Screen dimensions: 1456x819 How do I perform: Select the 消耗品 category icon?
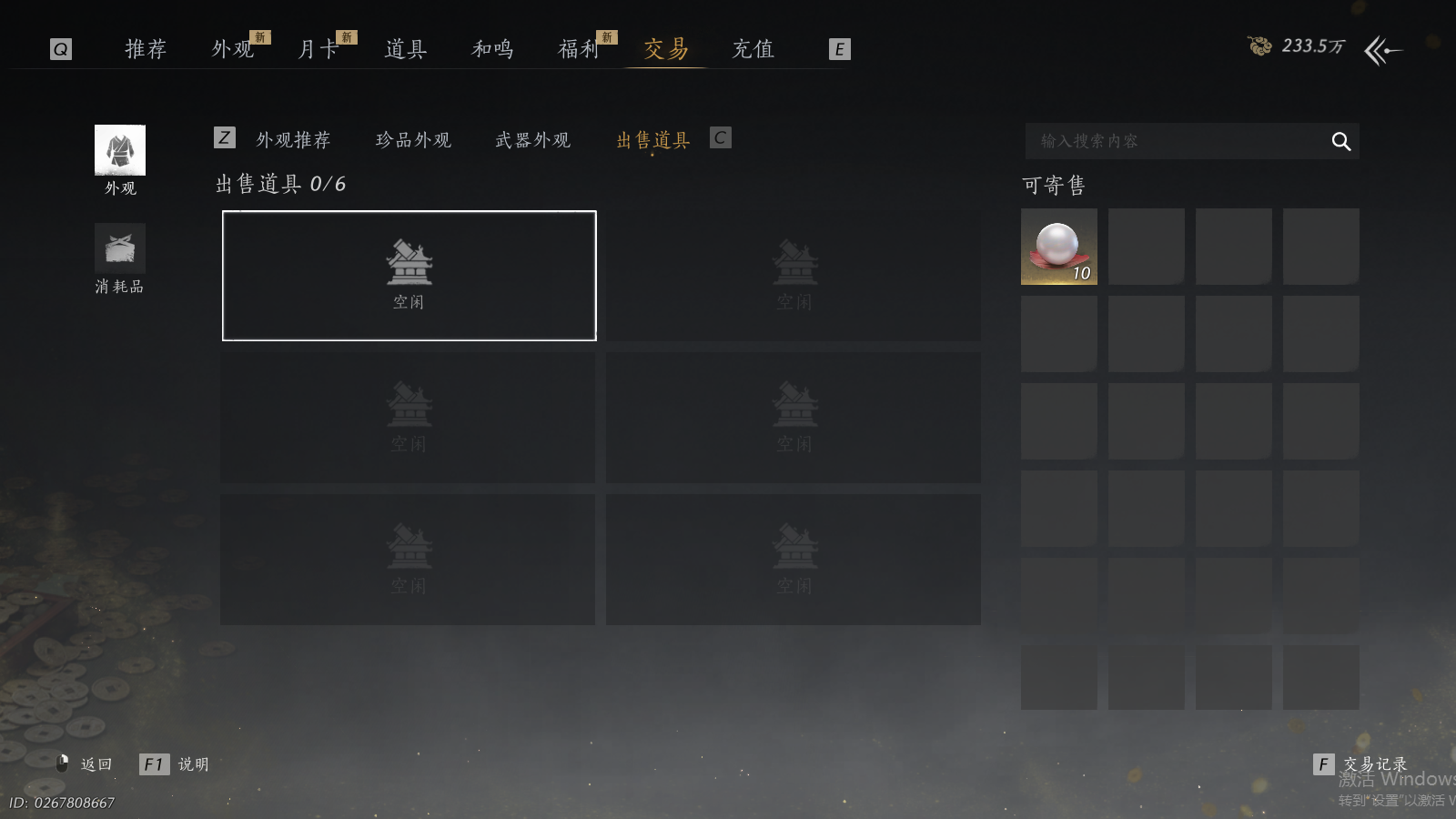120,248
